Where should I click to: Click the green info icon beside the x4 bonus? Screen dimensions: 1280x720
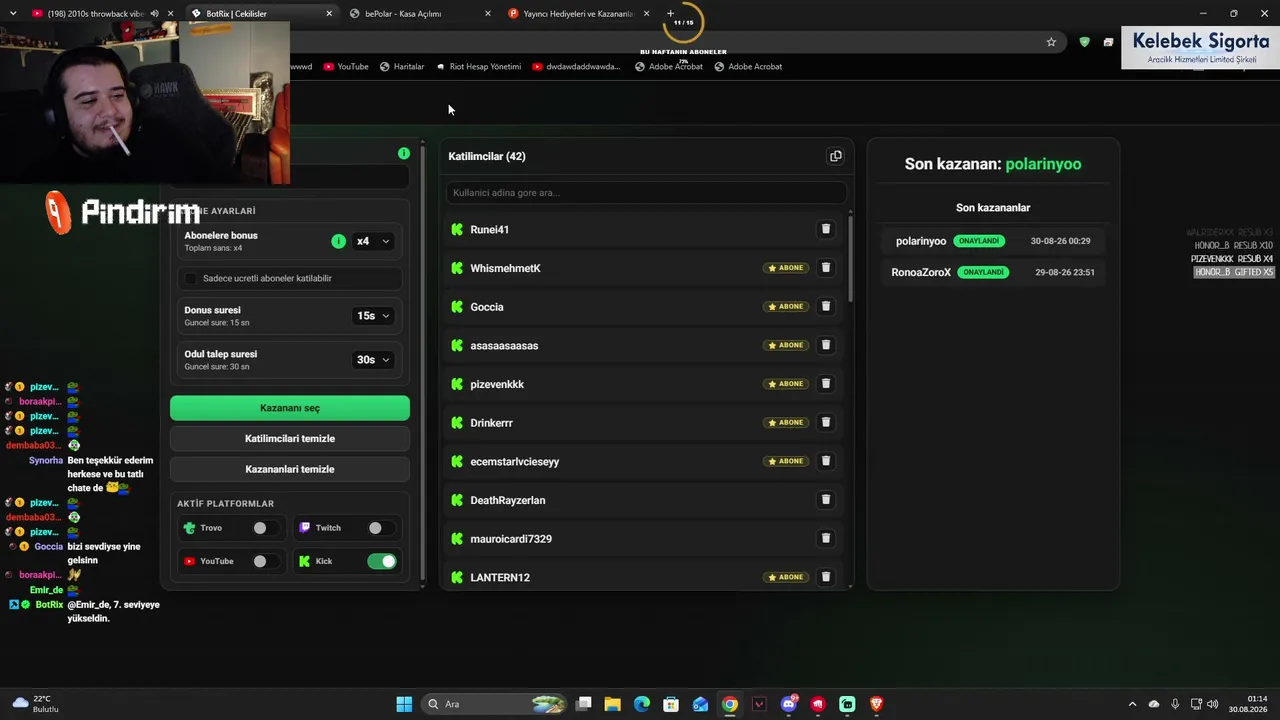(338, 241)
